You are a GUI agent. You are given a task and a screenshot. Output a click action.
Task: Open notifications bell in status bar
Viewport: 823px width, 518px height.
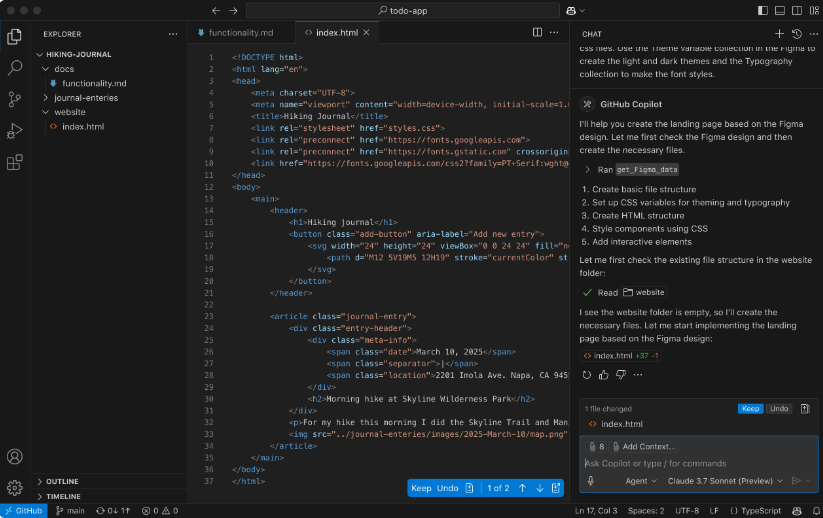(x=816, y=511)
